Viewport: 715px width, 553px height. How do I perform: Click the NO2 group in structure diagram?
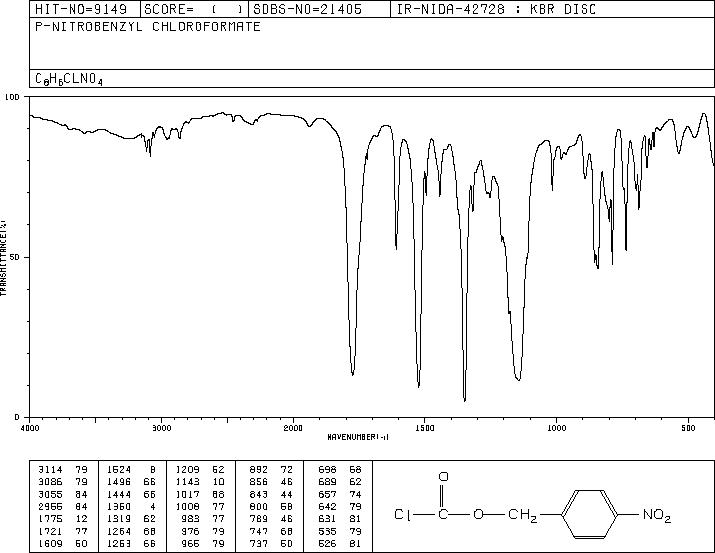(x=657, y=516)
